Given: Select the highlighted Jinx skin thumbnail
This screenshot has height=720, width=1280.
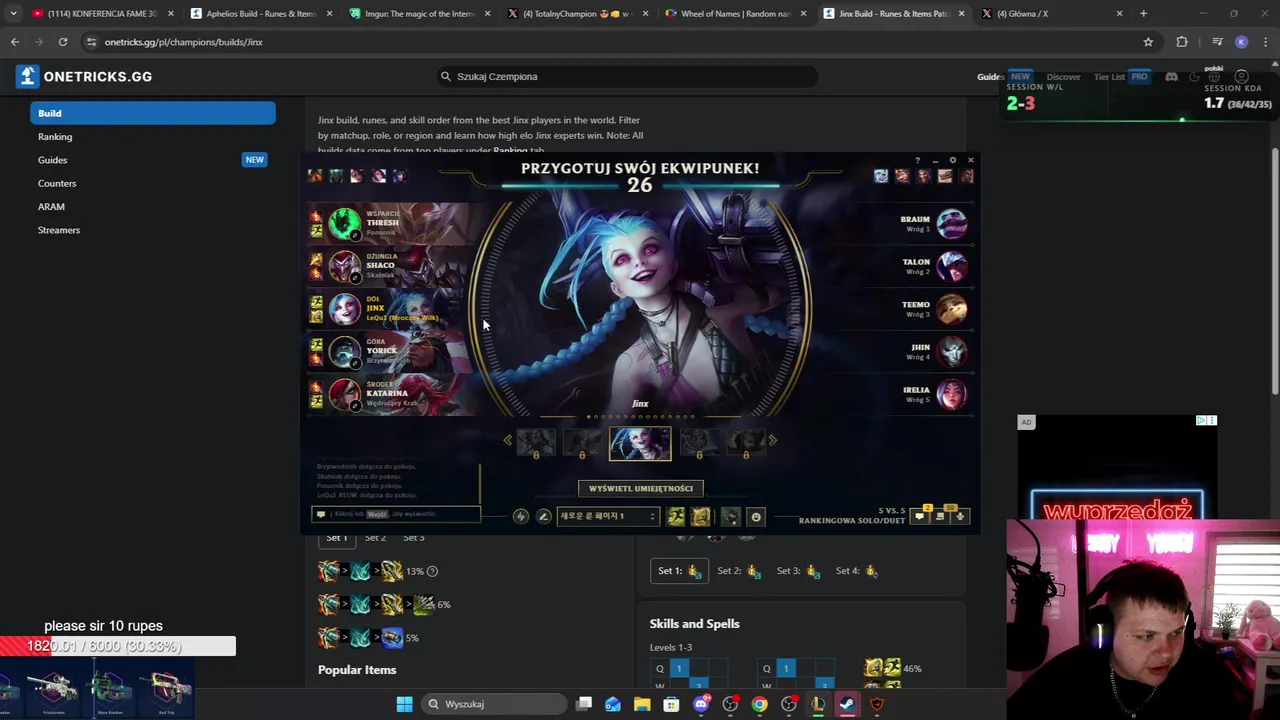Looking at the screenshot, I should (640, 443).
